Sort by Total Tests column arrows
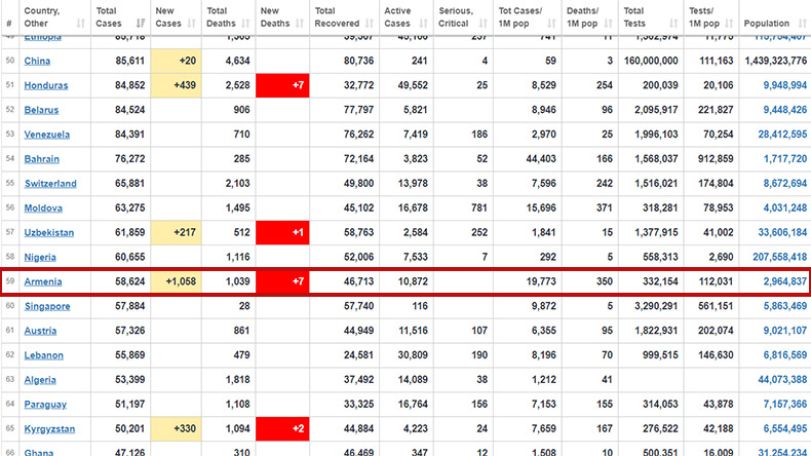 [673, 23]
